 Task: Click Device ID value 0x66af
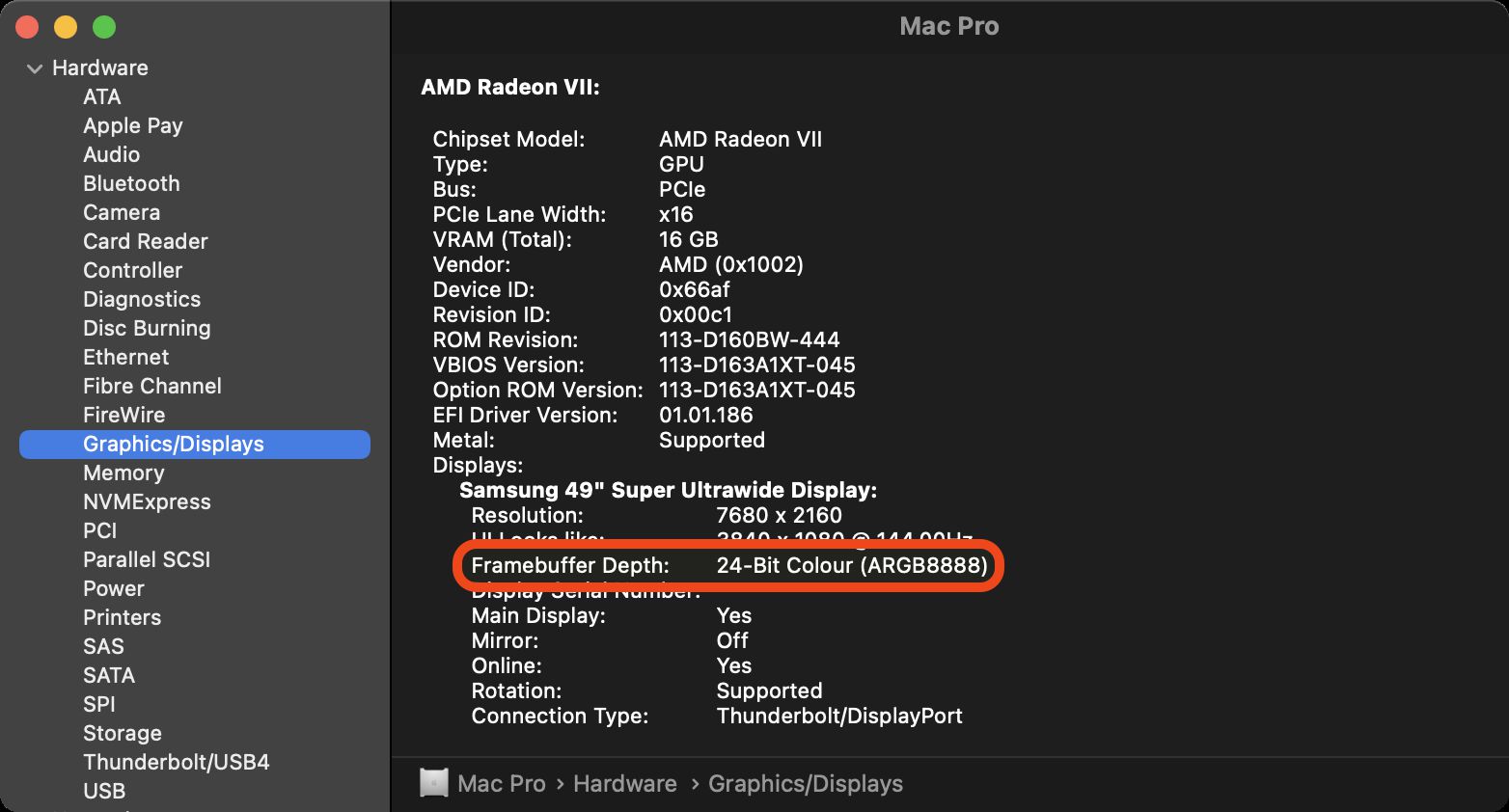(694, 290)
